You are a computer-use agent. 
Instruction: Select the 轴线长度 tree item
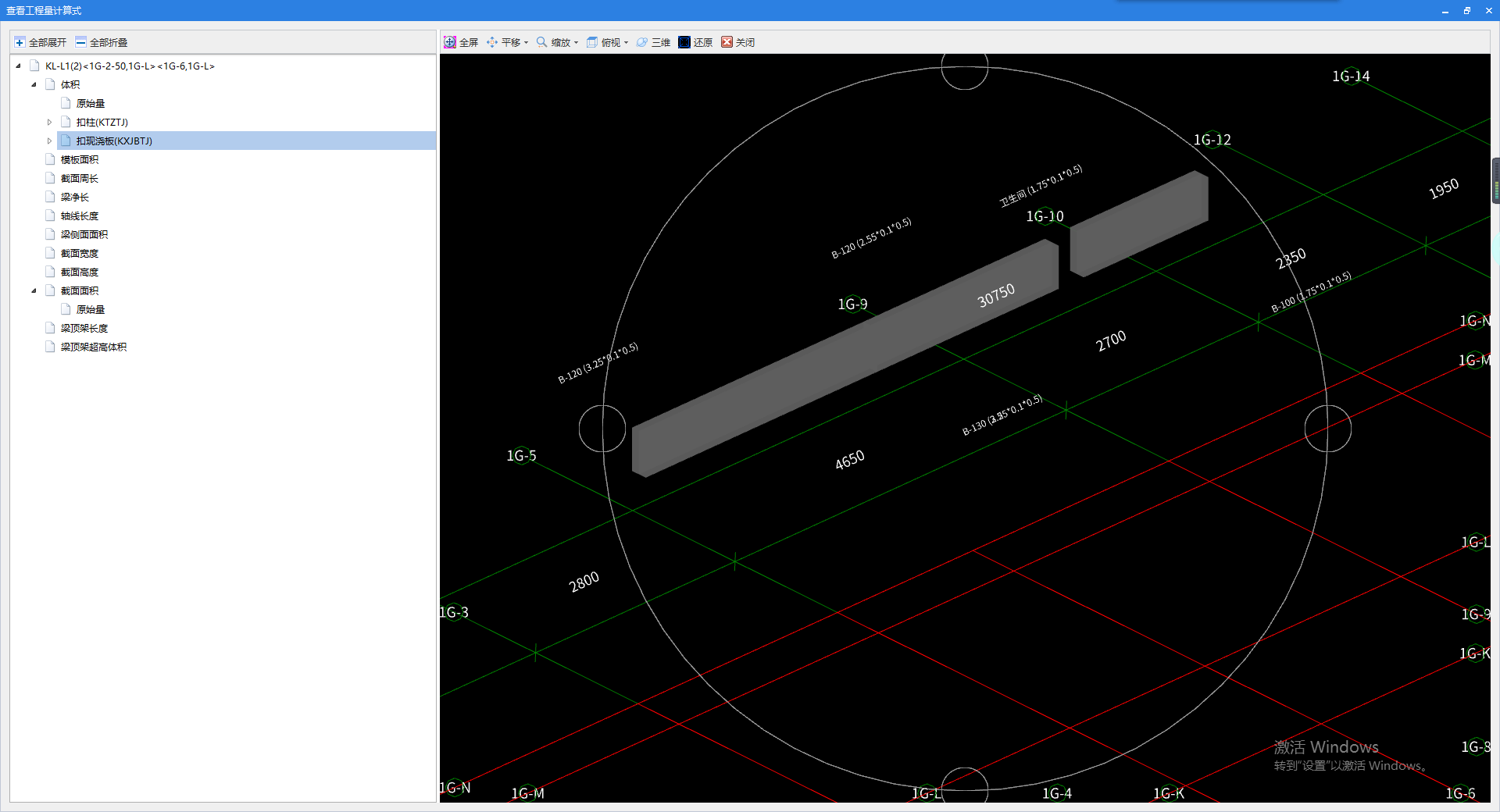click(80, 215)
